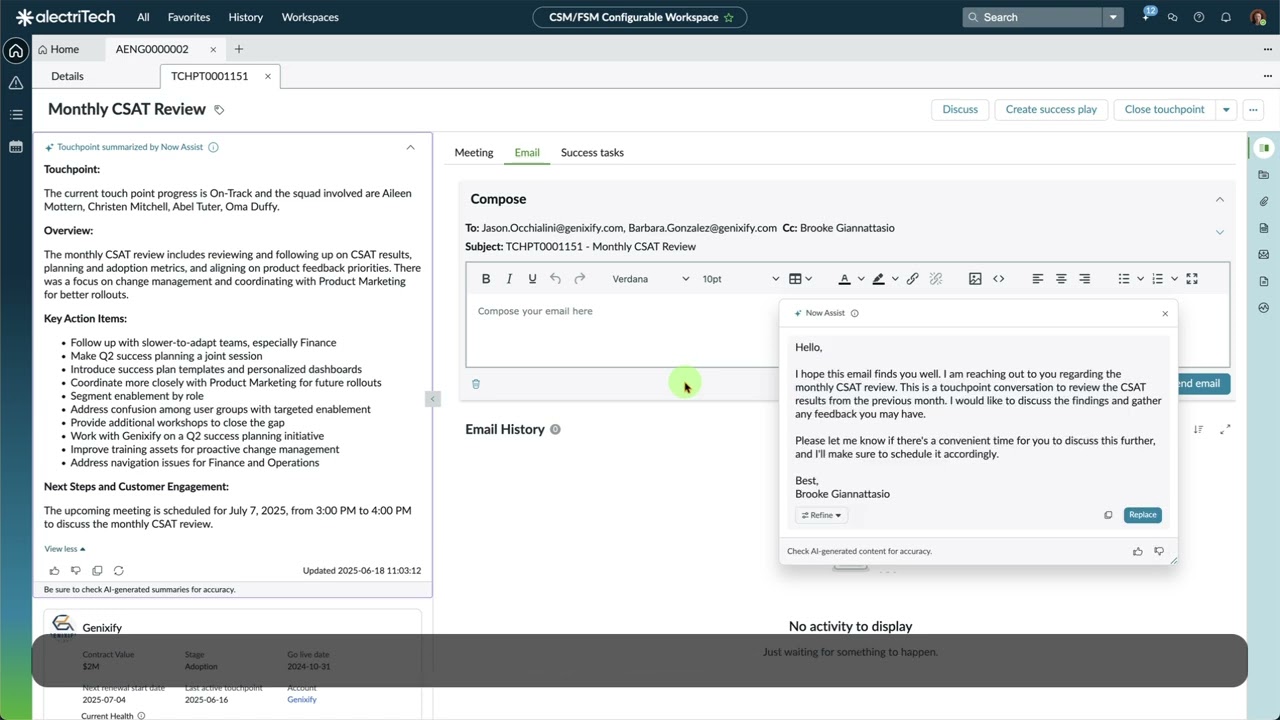Viewport: 1280px width, 720px height.
Task: Give a thumbs up on the AI email draft
Action: (x=1137, y=550)
